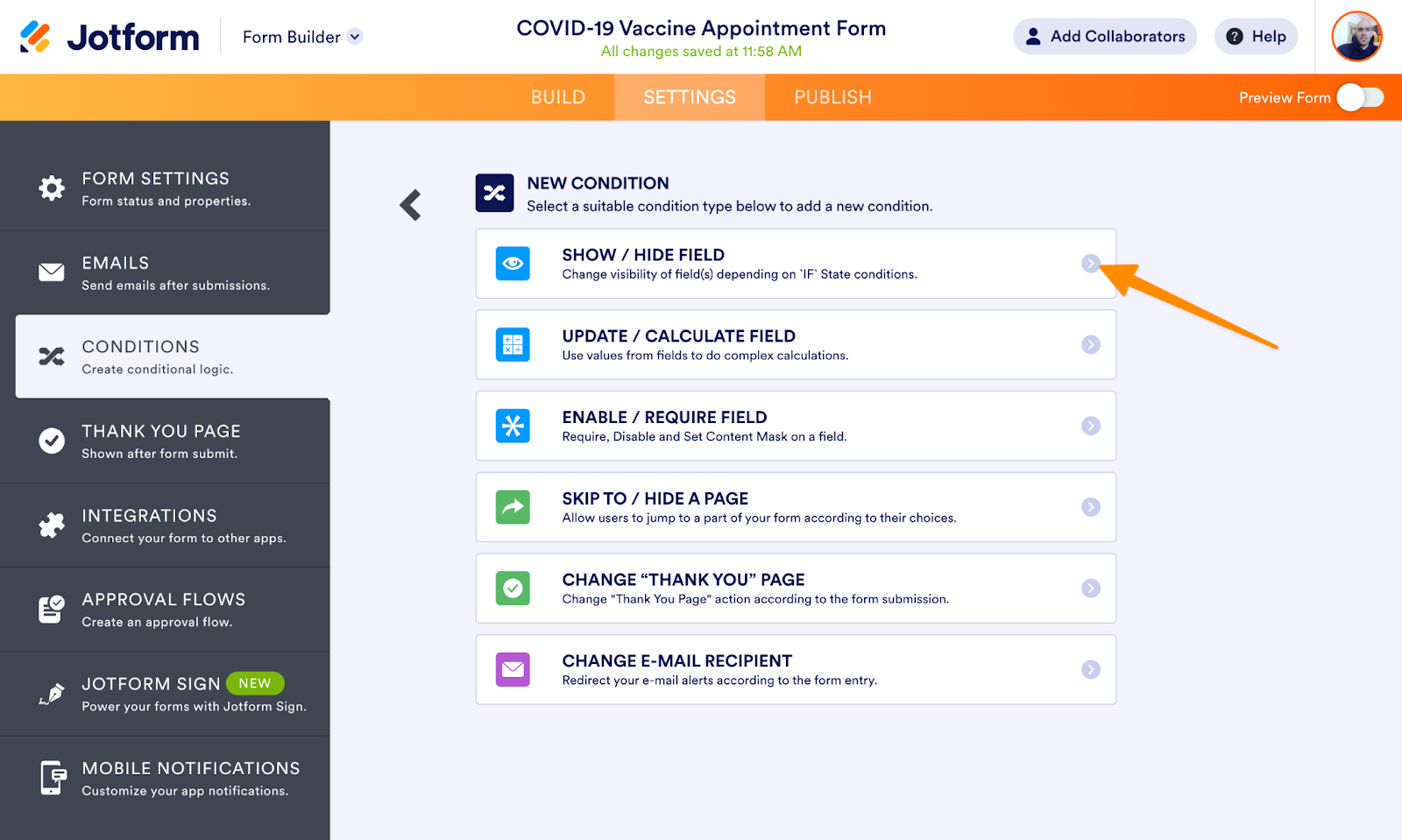
Task: Click the Change Thank You Page checkmark icon
Action: (513, 589)
